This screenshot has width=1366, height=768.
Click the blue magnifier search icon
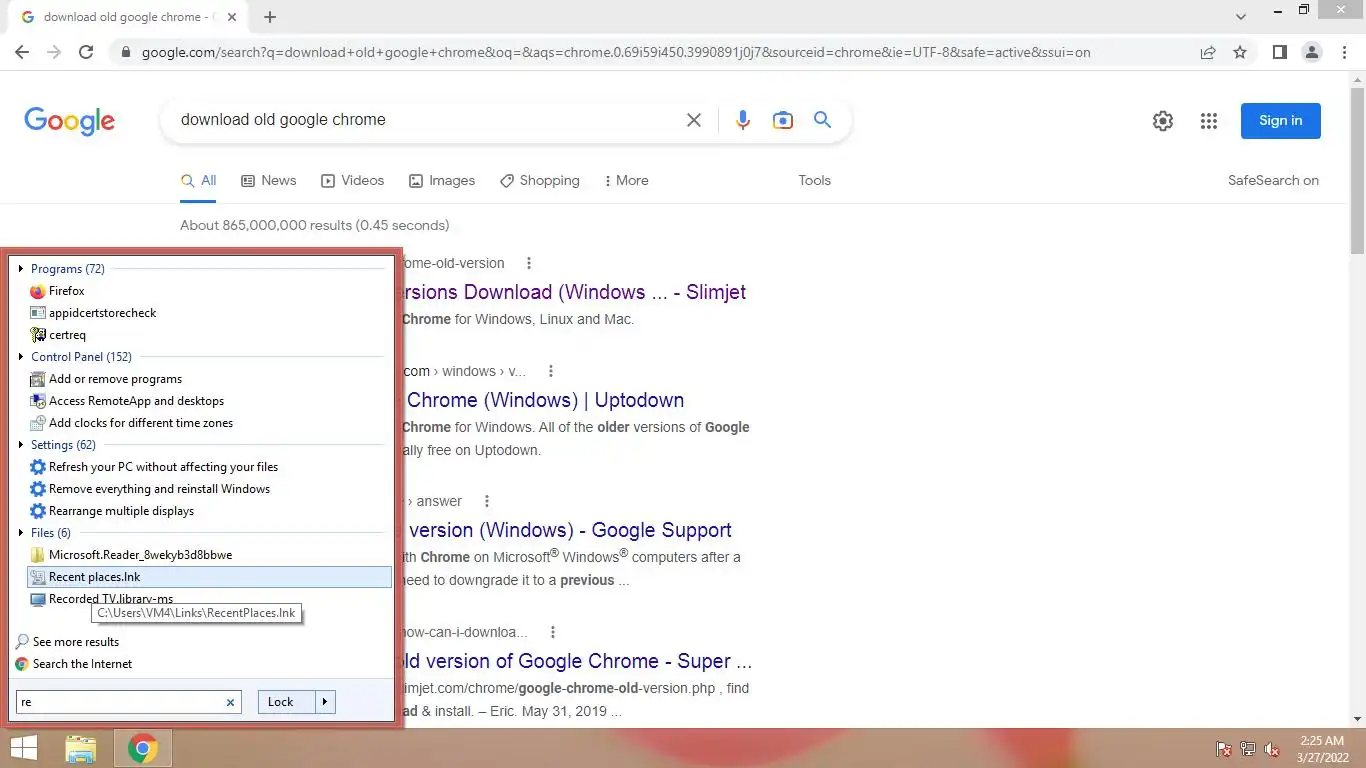click(823, 120)
